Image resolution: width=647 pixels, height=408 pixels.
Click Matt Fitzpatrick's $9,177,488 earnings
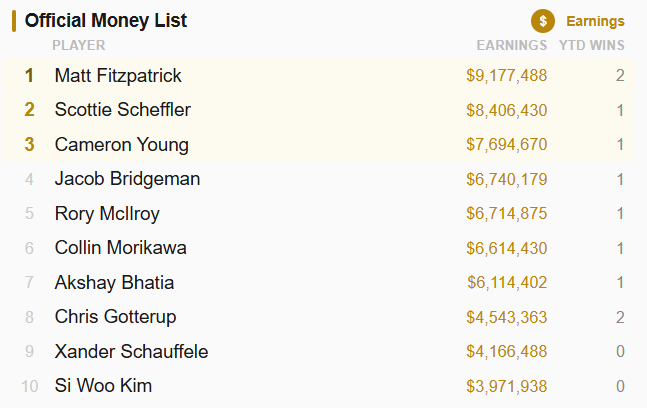click(x=506, y=75)
